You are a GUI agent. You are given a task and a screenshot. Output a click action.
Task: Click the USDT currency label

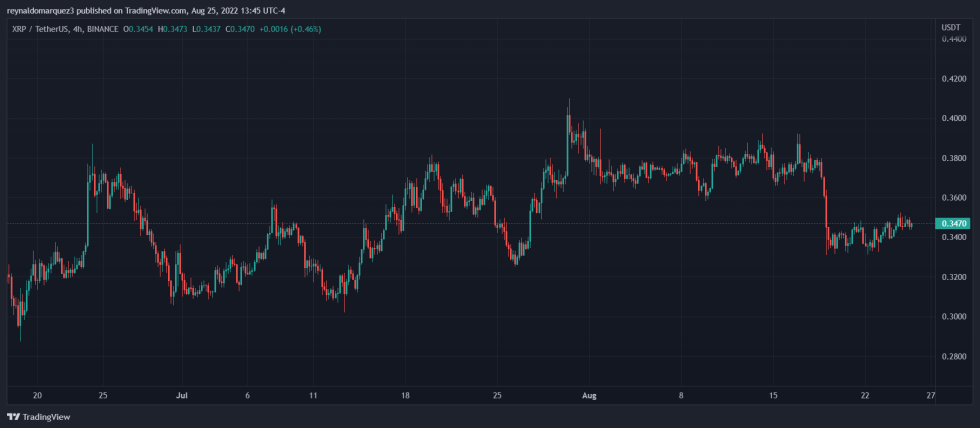(951, 27)
